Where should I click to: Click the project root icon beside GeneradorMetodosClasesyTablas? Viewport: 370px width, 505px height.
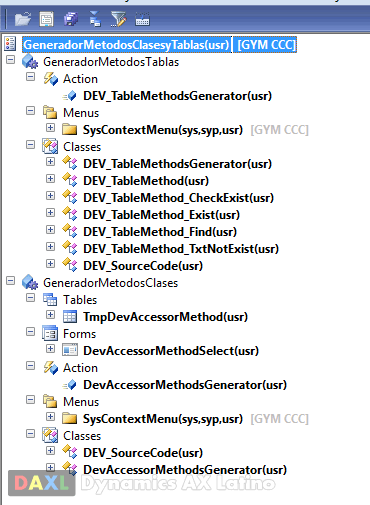click(x=10, y=44)
